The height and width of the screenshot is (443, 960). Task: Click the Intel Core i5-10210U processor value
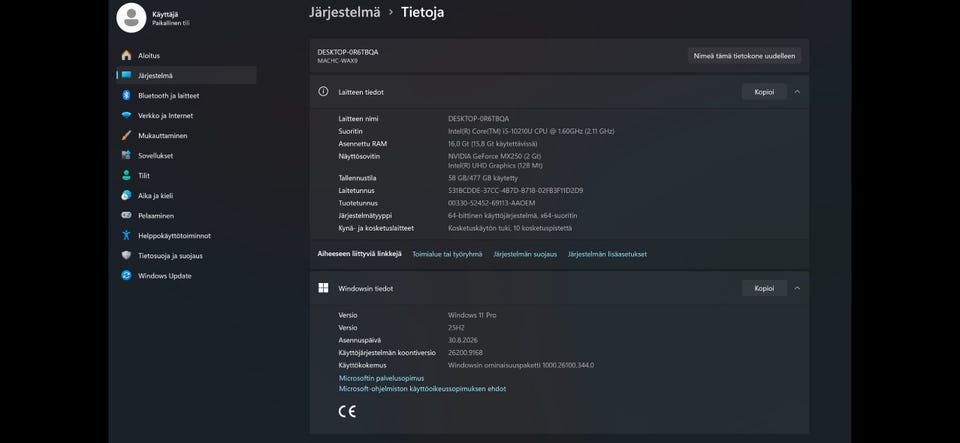[x=531, y=131]
